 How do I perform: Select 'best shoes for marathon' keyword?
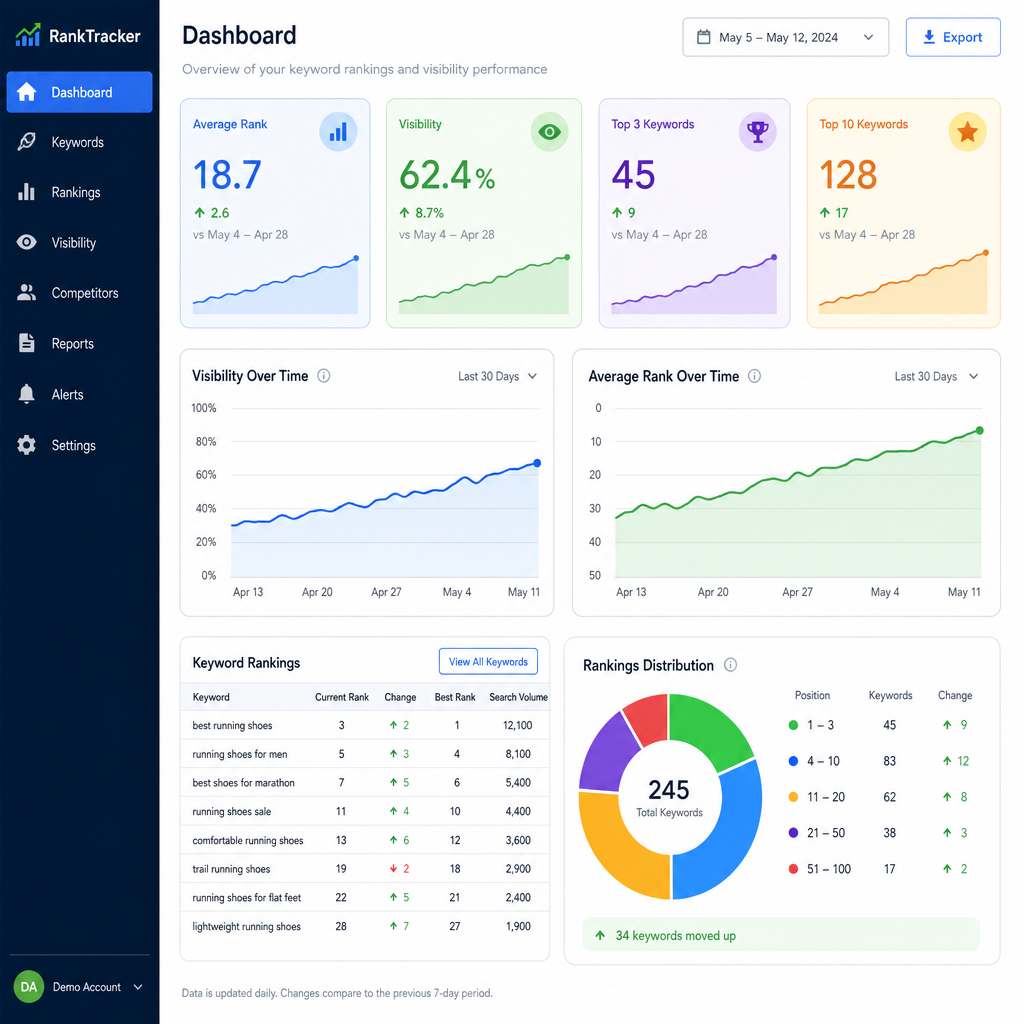pos(364,782)
